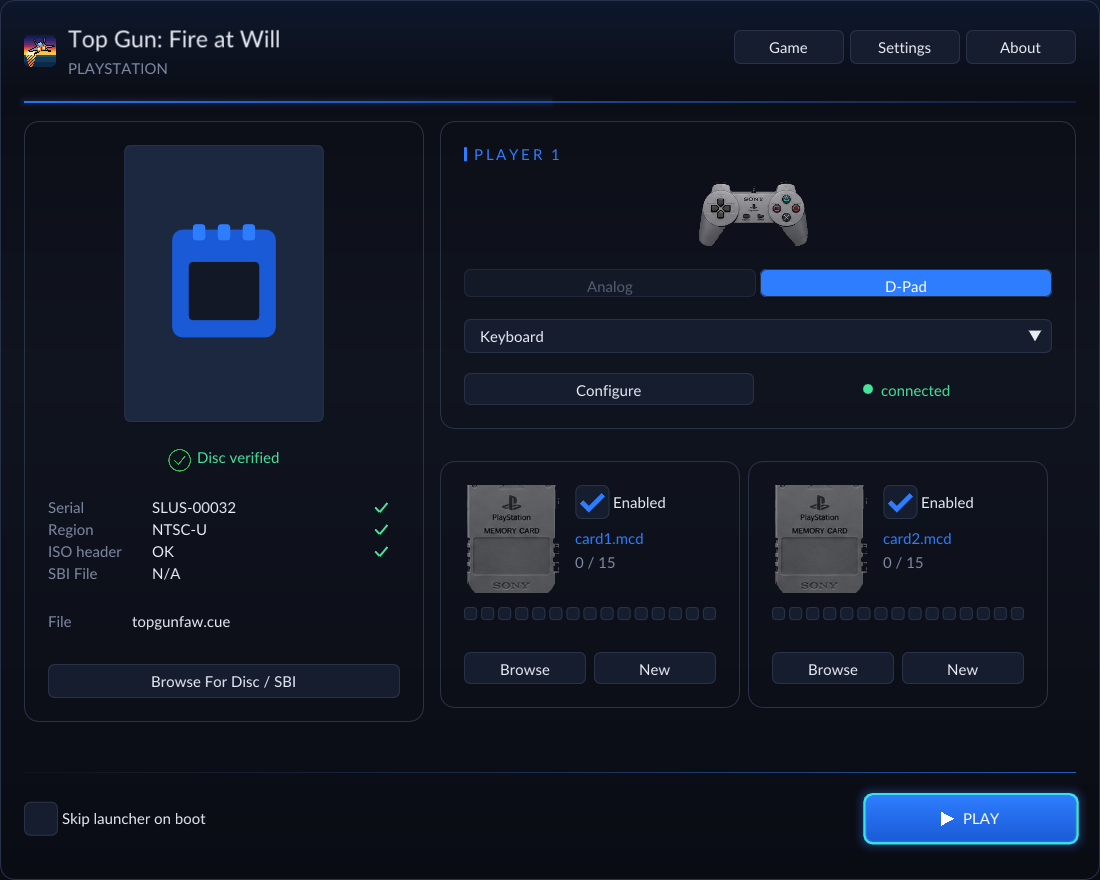
Task: Open the Keyboard input device dropdown
Action: [758, 336]
